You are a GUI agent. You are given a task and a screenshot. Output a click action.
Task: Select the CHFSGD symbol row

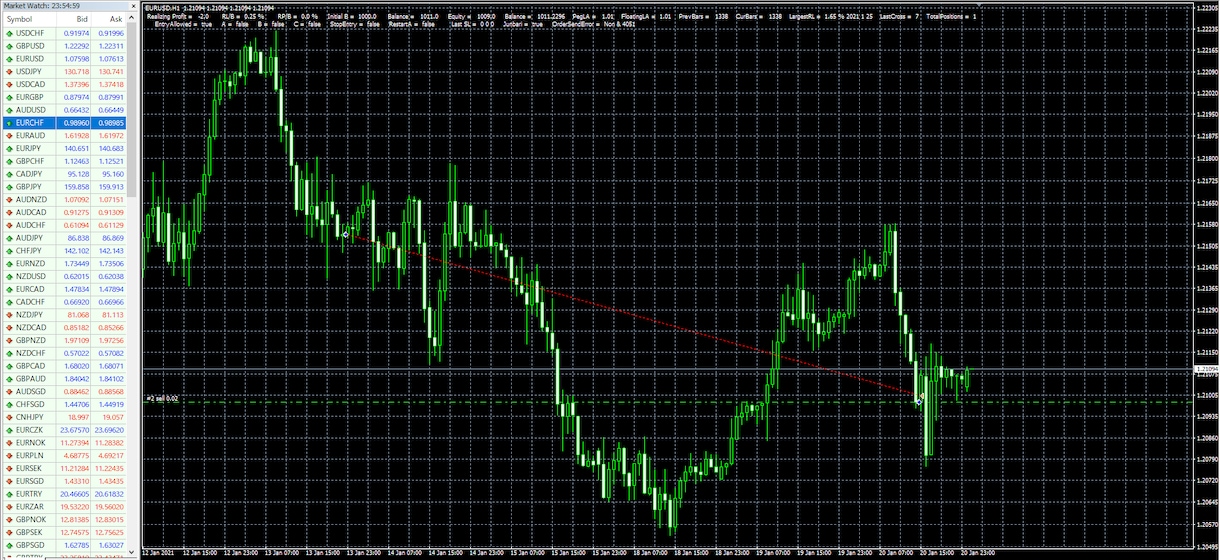coord(64,404)
